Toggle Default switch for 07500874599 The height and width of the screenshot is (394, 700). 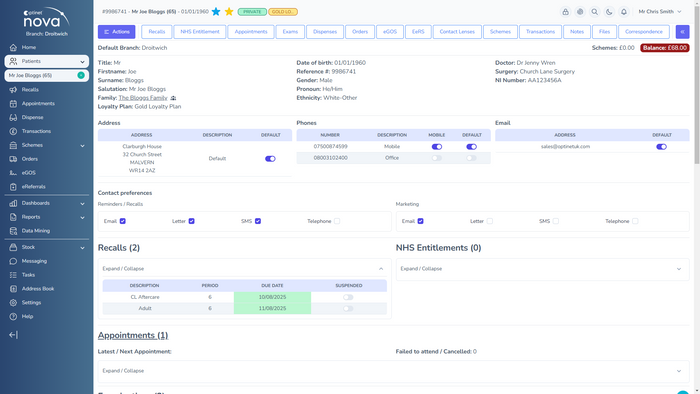tap(471, 147)
